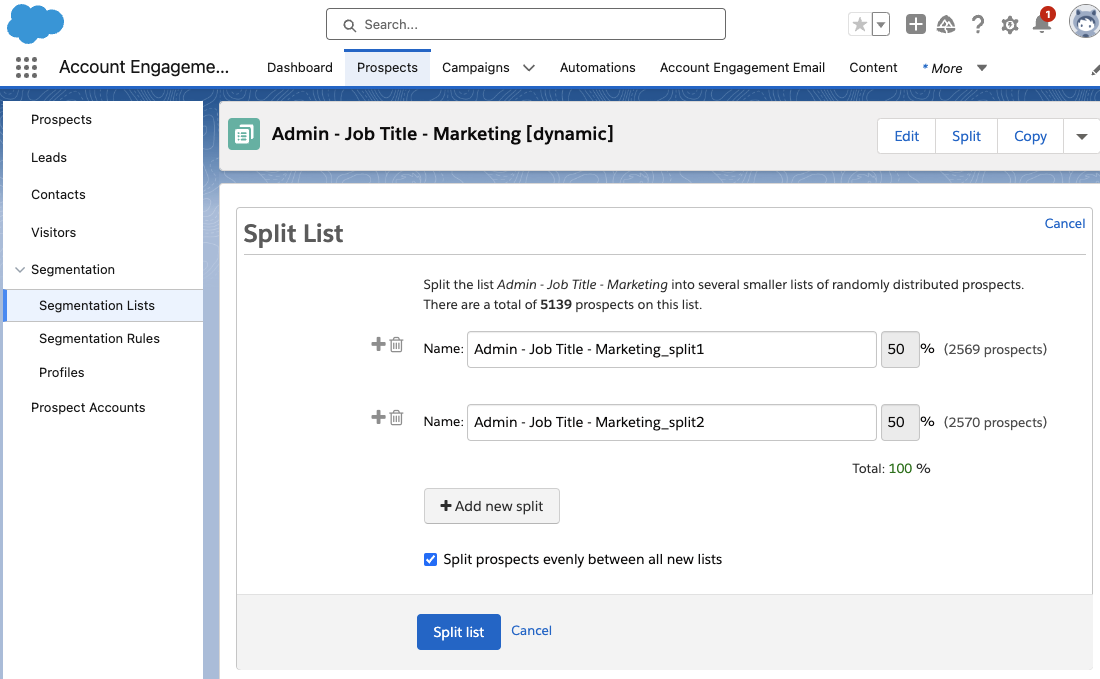Viewport: 1100px width, 679px height.
Task: Click the pencil edit navigation icon
Action: coord(1095,69)
